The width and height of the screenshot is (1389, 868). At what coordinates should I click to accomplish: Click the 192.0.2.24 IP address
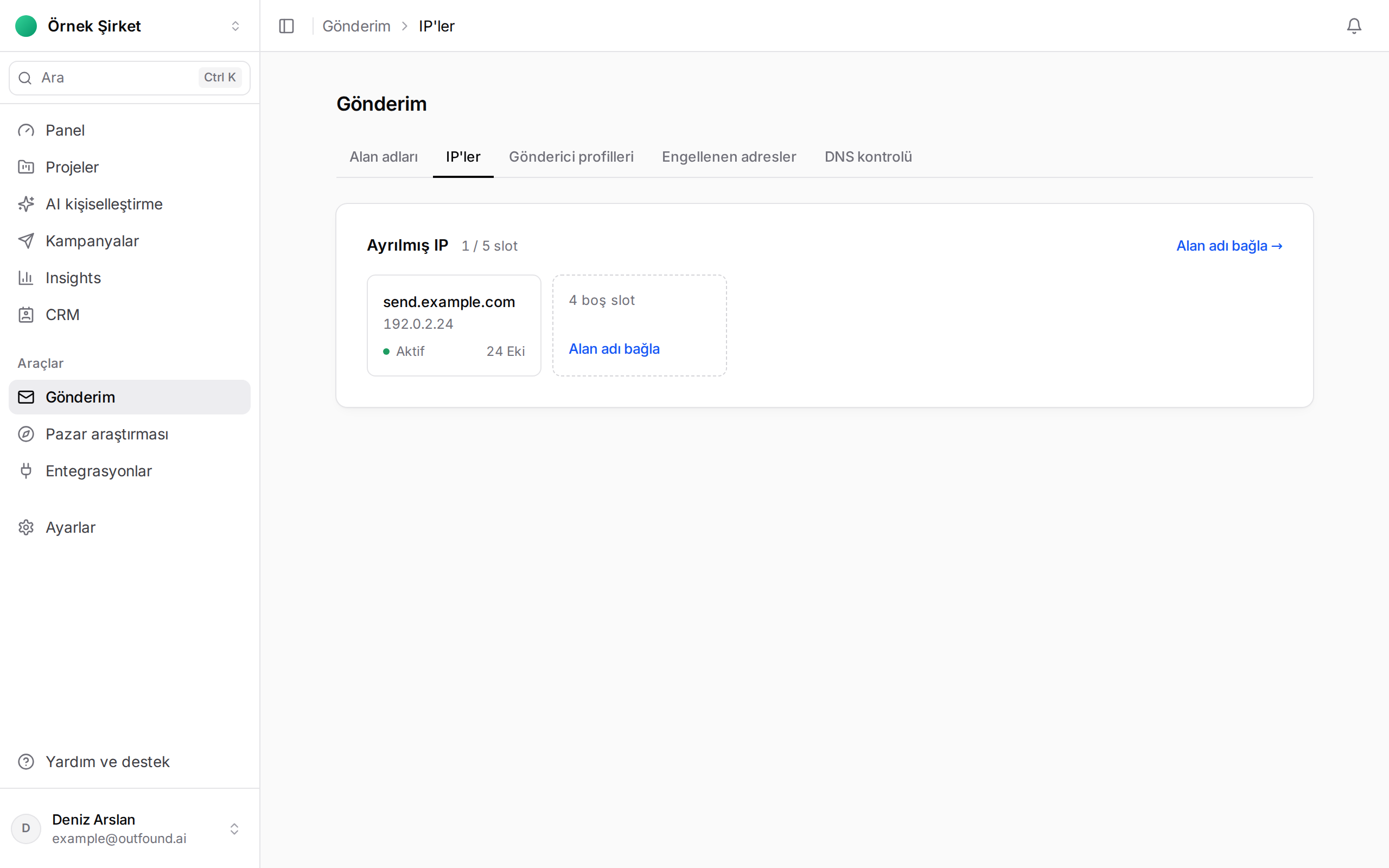click(418, 324)
